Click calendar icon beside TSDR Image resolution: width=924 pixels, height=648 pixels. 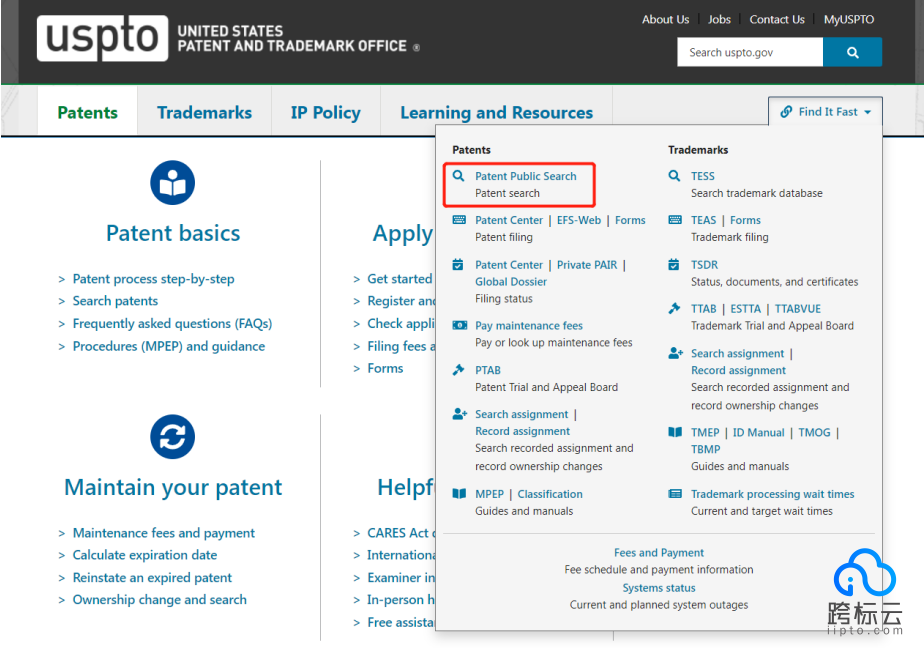pyautogui.click(x=674, y=265)
